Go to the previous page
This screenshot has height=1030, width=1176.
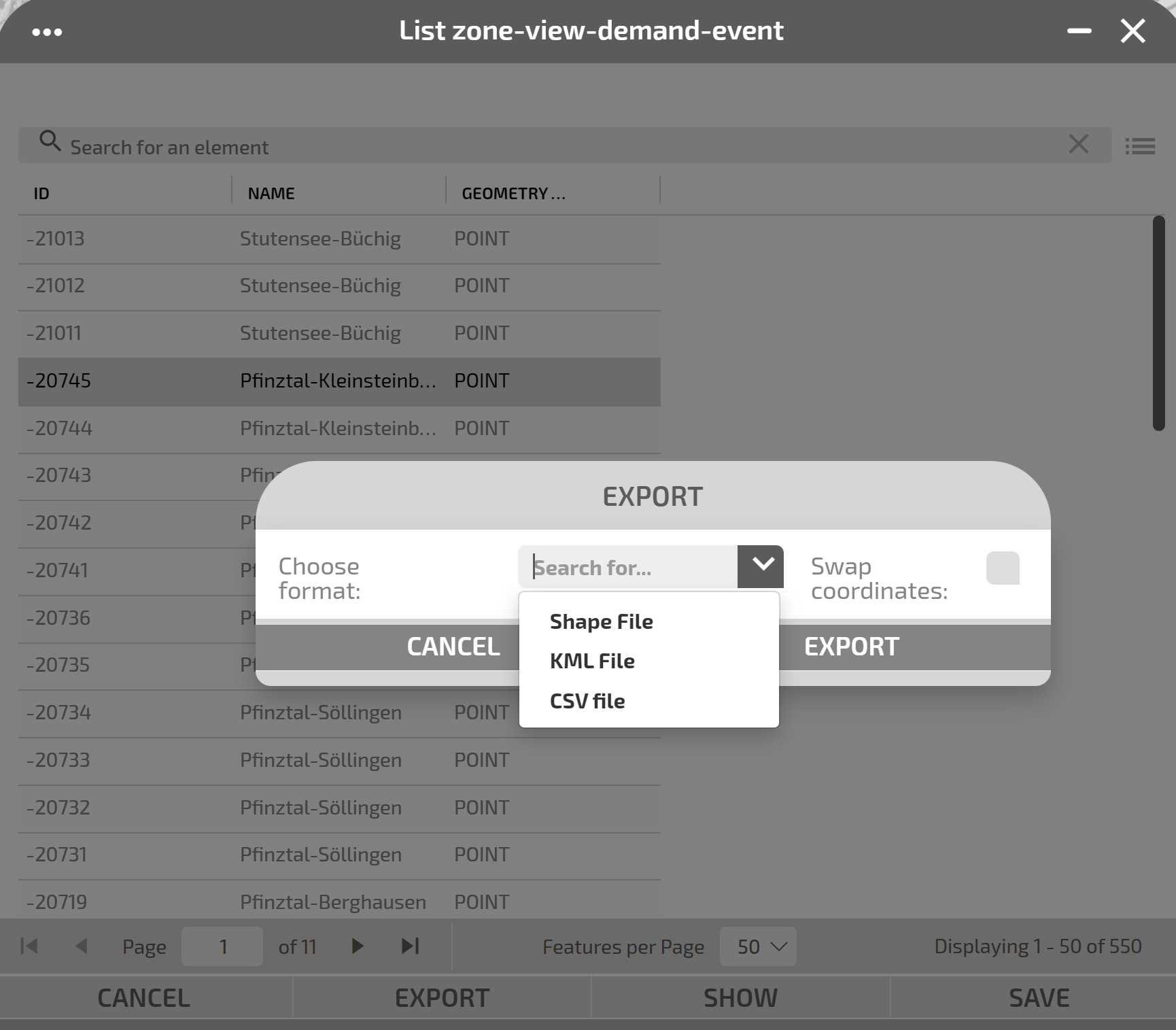tap(82, 946)
